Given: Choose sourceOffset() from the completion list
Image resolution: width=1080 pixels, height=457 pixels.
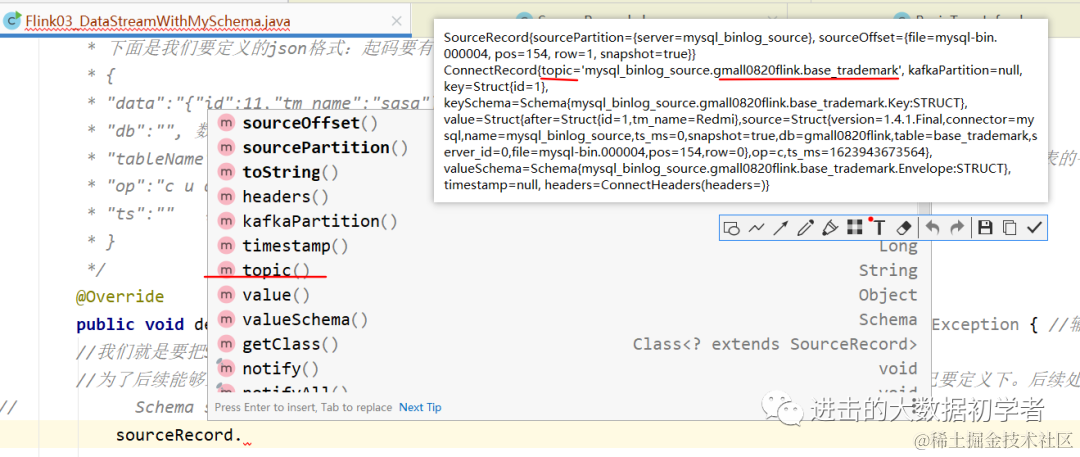Looking at the screenshot, I should click(569, 123).
